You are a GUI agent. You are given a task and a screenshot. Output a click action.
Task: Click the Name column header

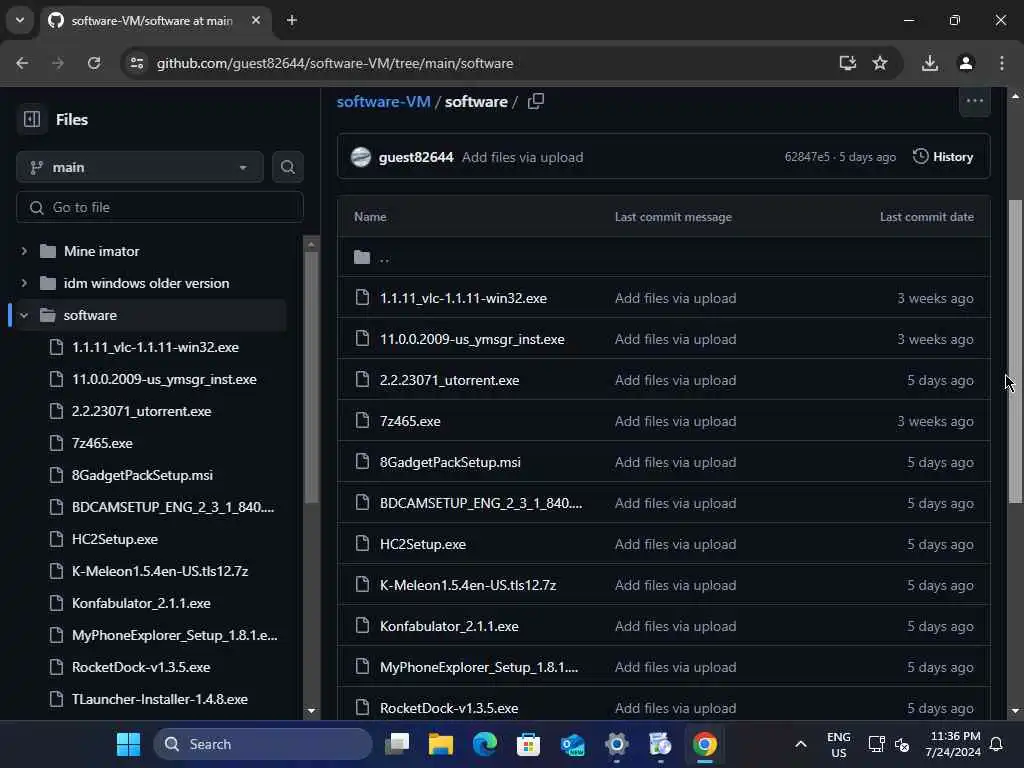(370, 216)
